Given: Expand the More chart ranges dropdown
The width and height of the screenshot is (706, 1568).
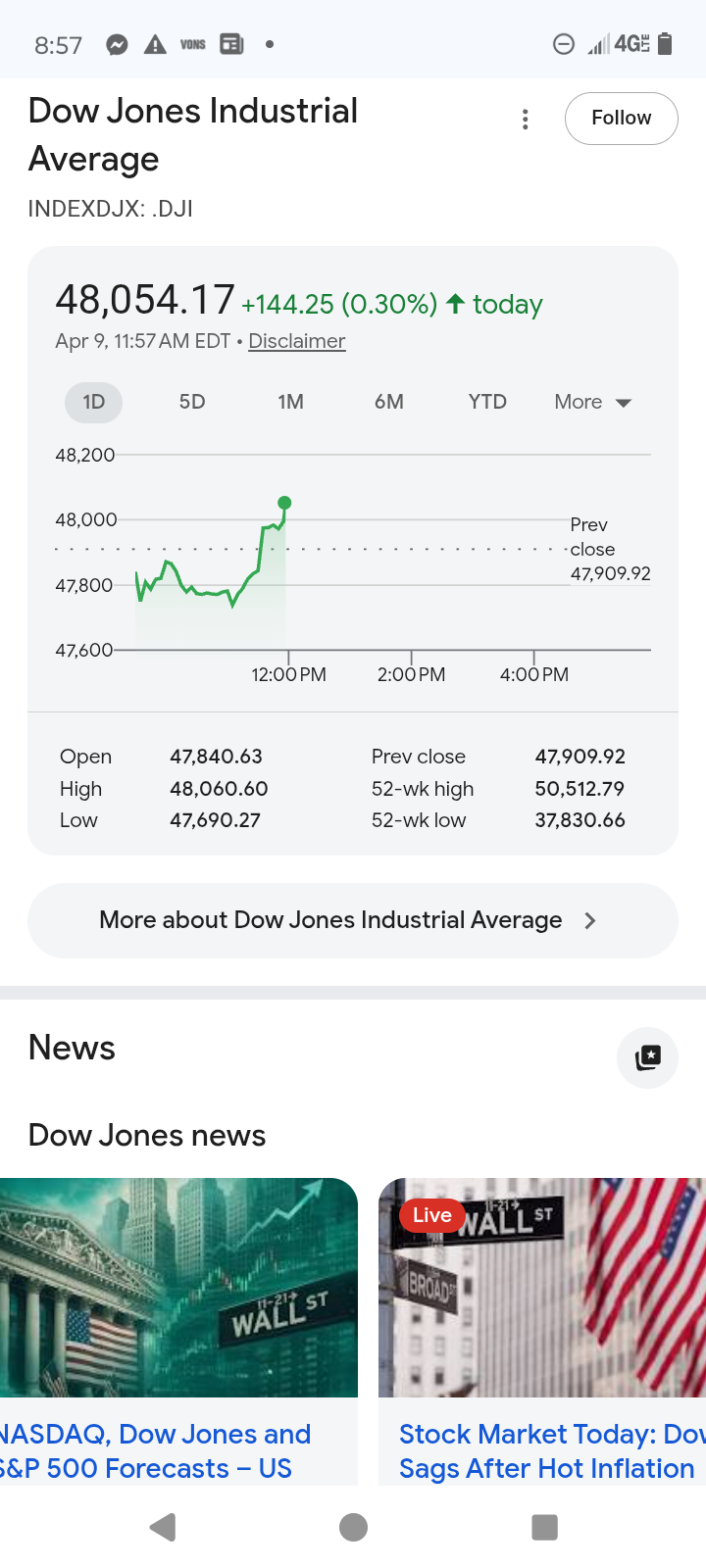Looking at the screenshot, I should (593, 402).
